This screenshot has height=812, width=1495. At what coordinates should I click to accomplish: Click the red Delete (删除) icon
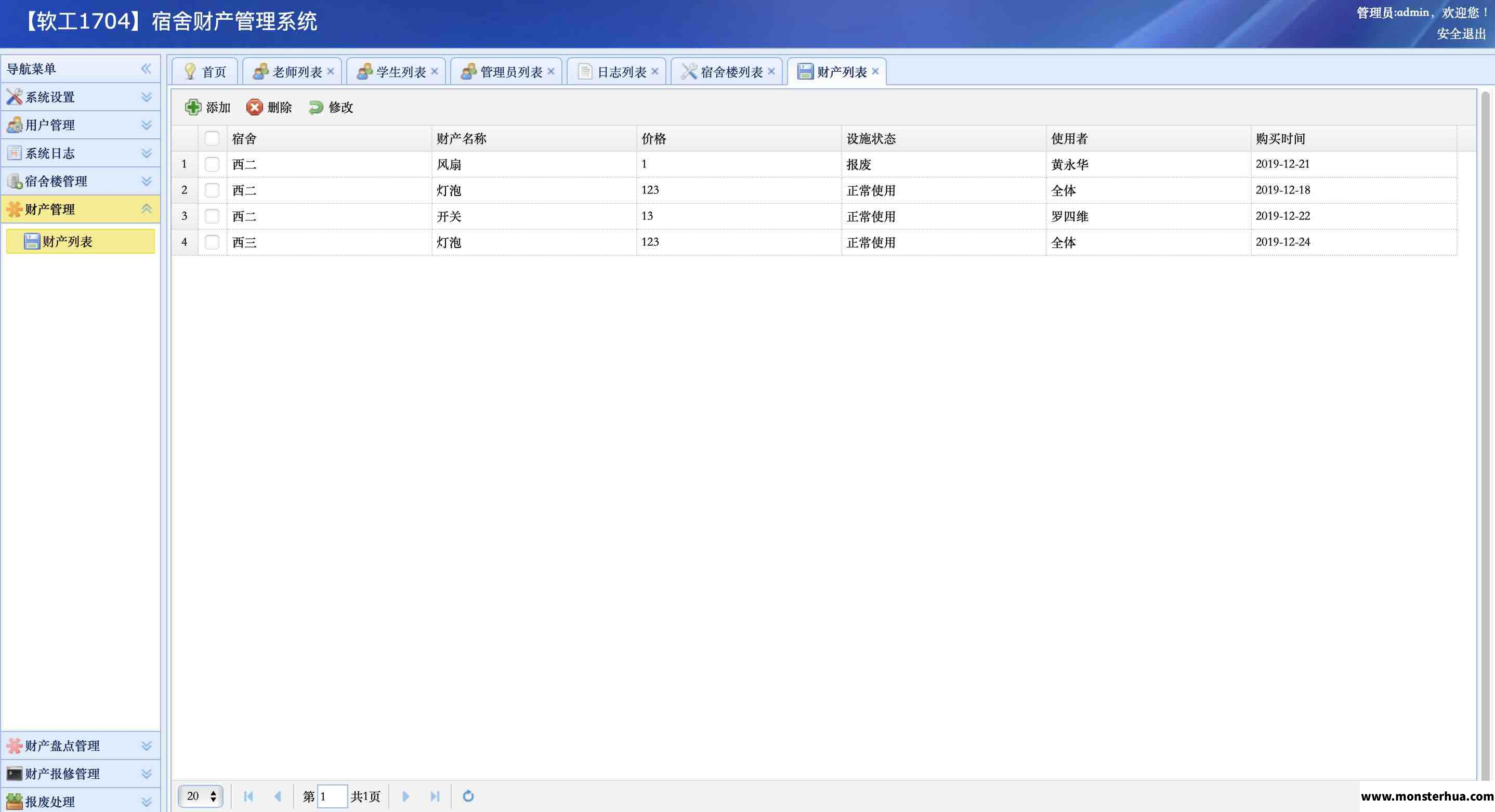pyautogui.click(x=254, y=107)
